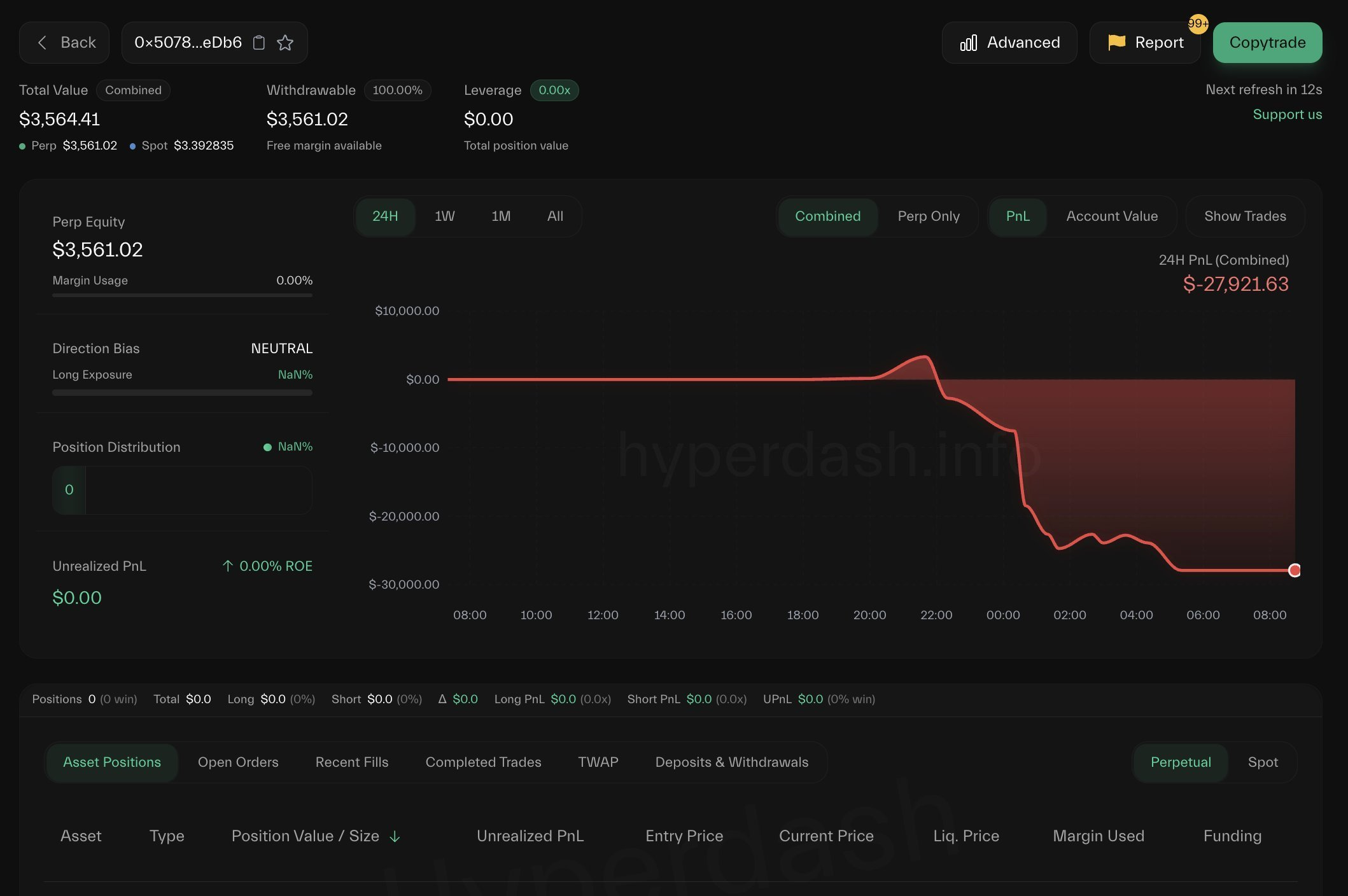Image resolution: width=1348 pixels, height=896 pixels.
Task: Open the Advanced chart view
Action: pos(1009,43)
